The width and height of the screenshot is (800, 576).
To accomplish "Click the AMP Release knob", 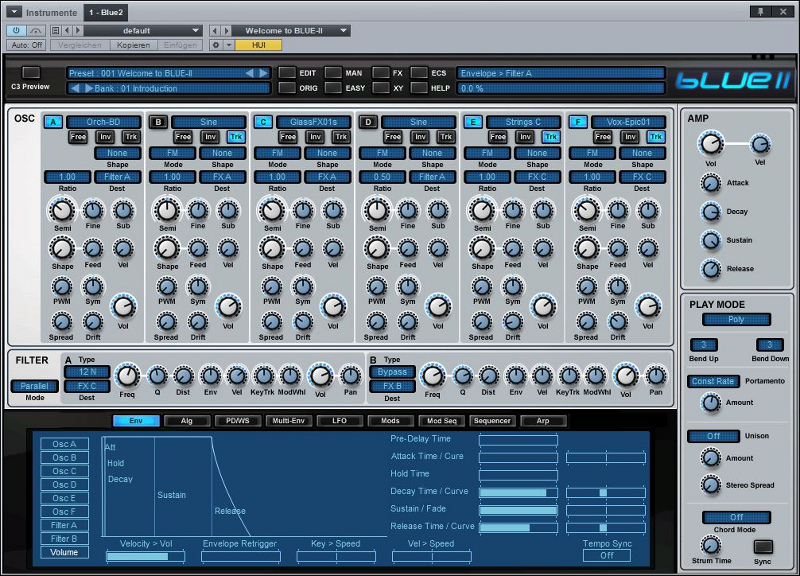I will [710, 268].
